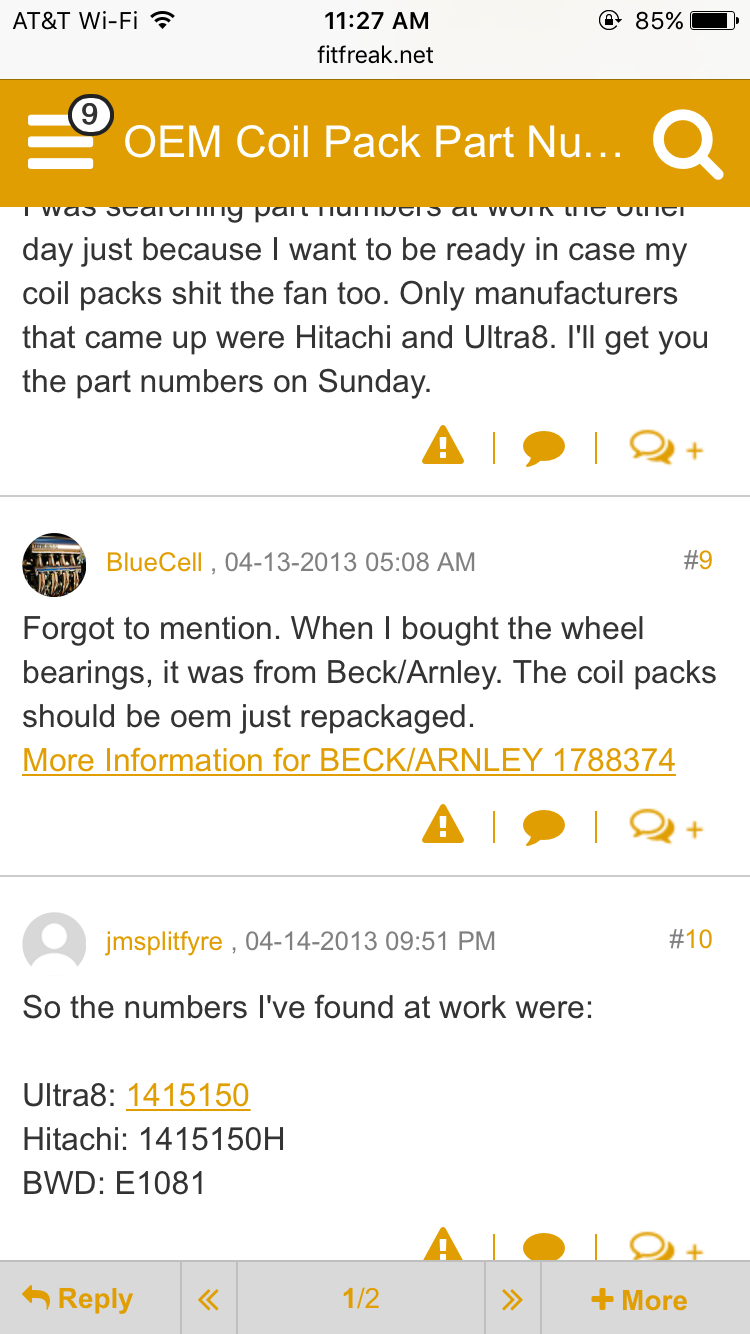Tap the search magnifier icon
Viewport: 750px width, 1334px height.
click(x=686, y=144)
